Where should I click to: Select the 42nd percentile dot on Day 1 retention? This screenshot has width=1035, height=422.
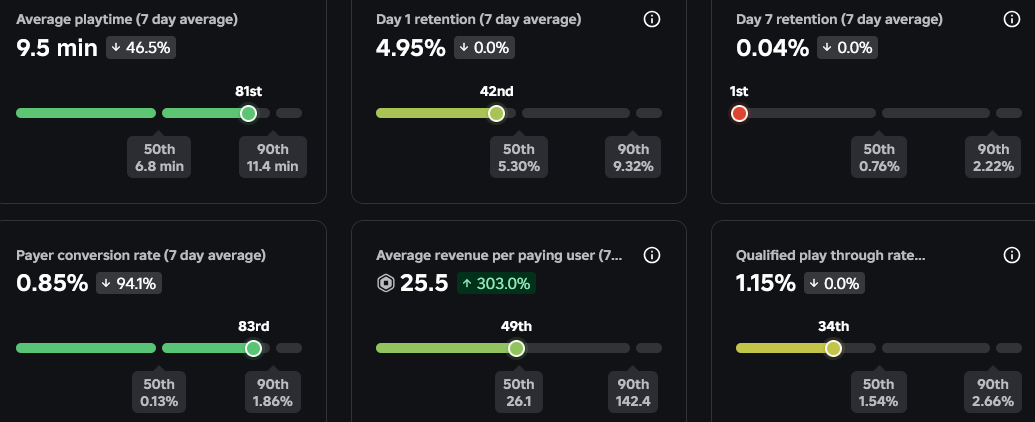point(496,113)
